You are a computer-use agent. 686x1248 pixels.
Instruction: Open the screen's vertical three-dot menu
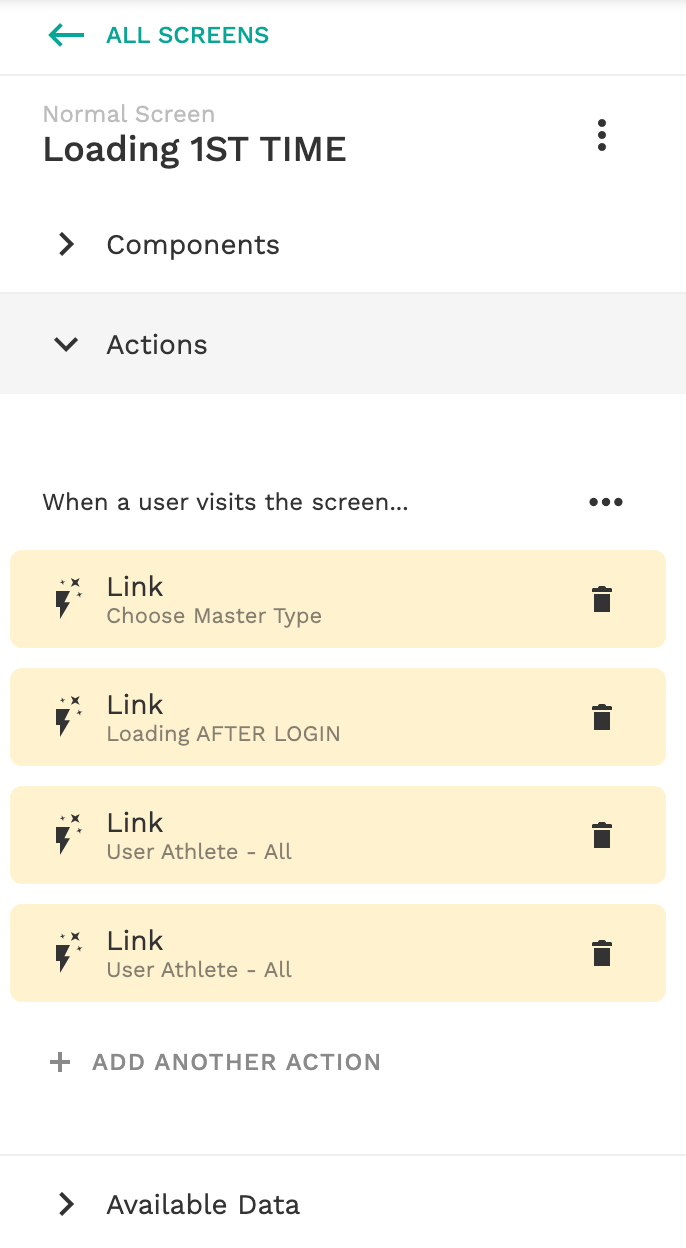click(x=601, y=135)
